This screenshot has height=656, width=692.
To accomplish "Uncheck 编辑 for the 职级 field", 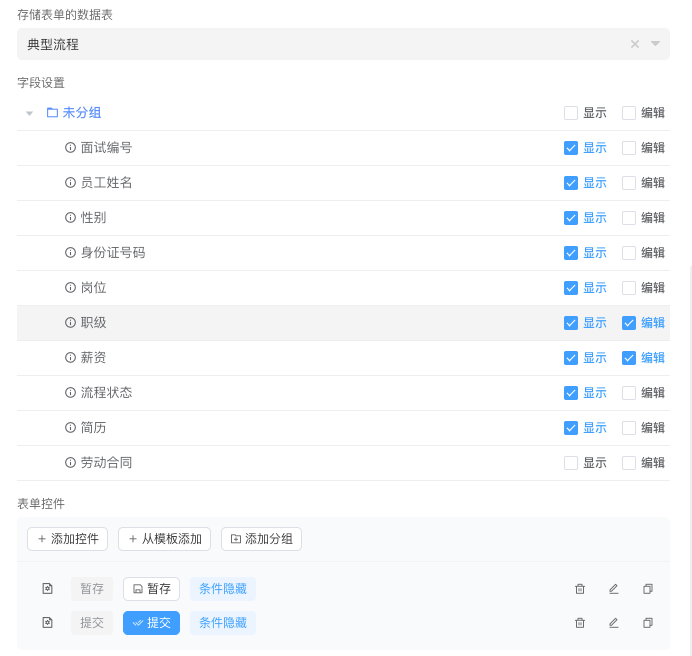I will 629,323.
